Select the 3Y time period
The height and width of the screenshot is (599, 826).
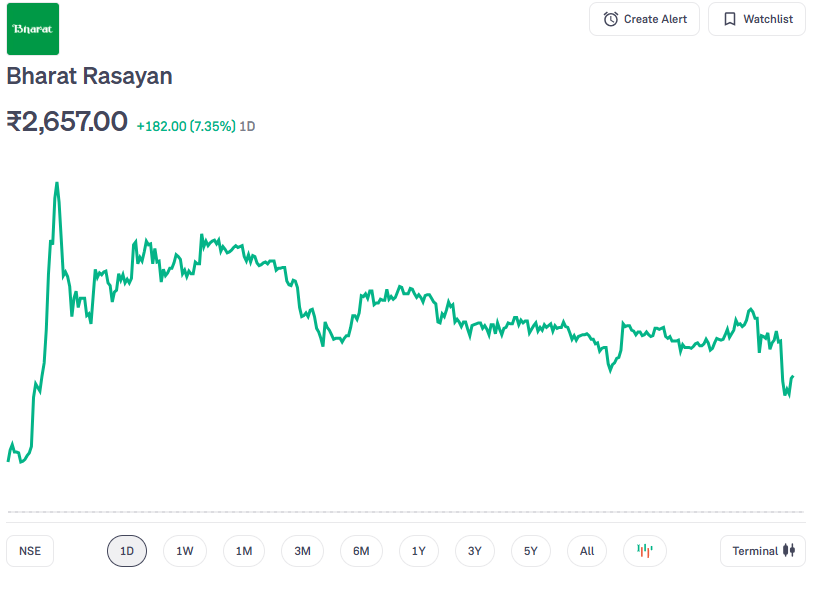click(475, 551)
